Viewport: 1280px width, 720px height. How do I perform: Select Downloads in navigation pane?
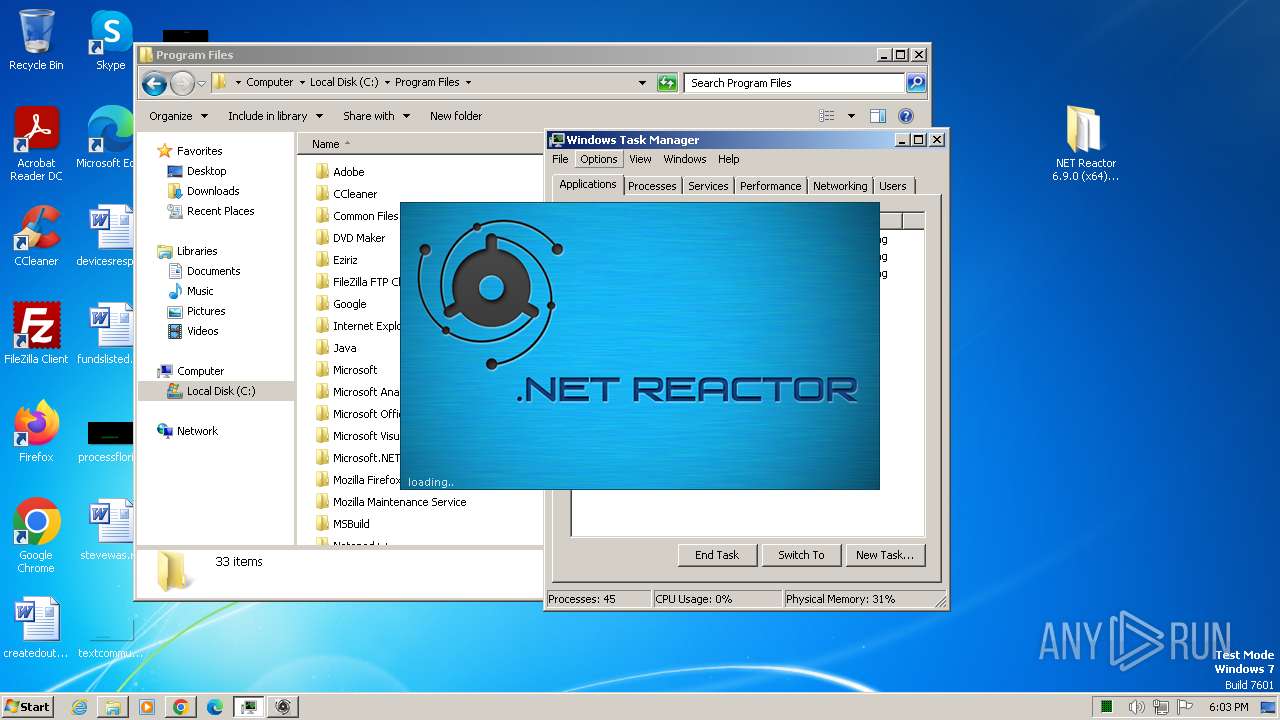(213, 191)
